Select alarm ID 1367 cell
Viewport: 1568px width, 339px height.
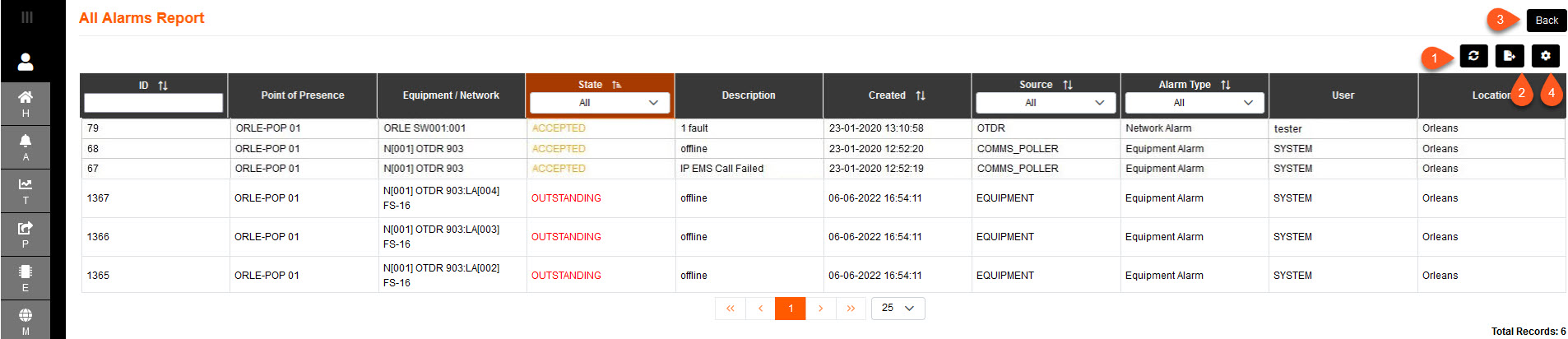(155, 198)
